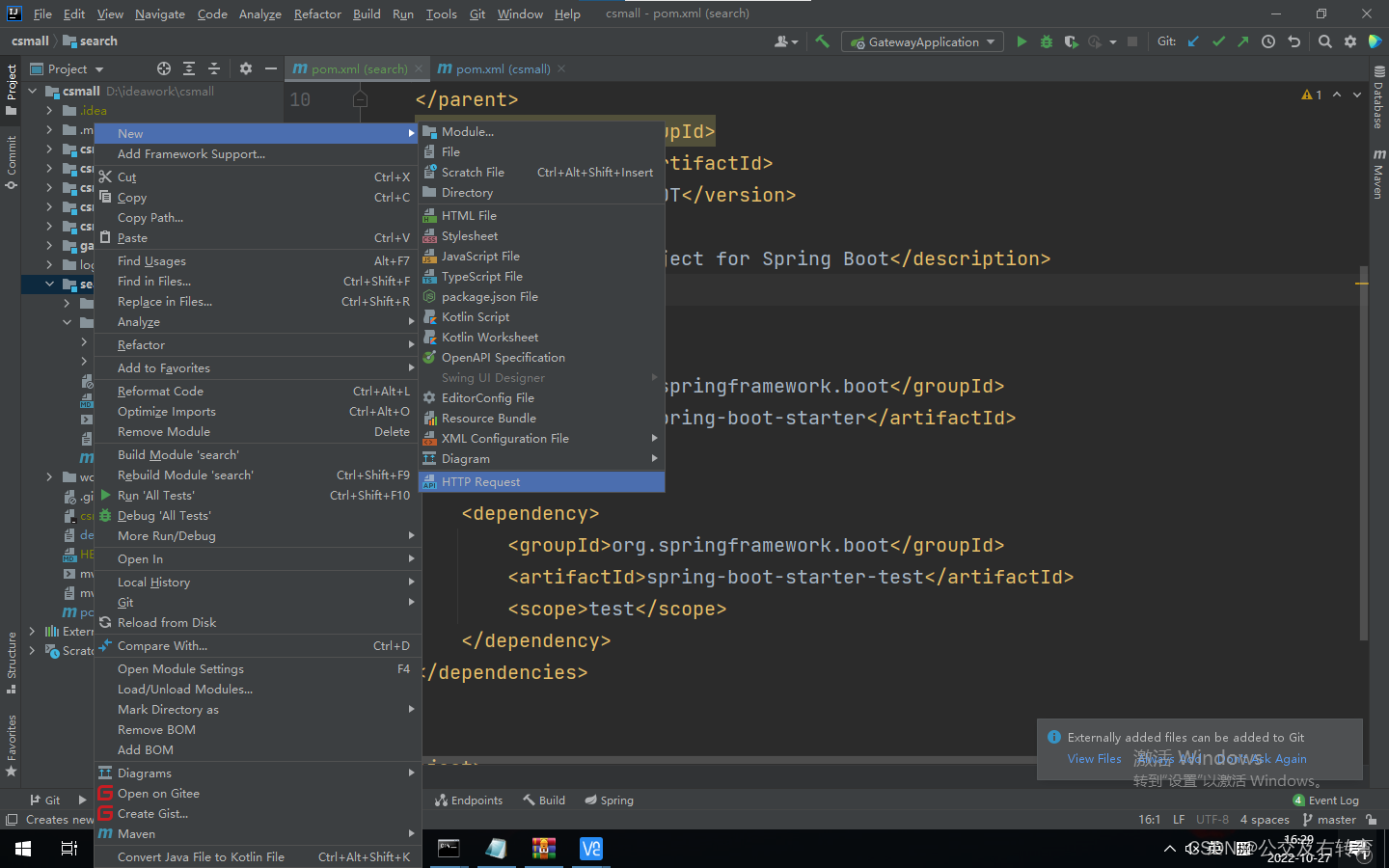
Task: Toggle the Favorites tool window stripe button
Action: [x=12, y=746]
